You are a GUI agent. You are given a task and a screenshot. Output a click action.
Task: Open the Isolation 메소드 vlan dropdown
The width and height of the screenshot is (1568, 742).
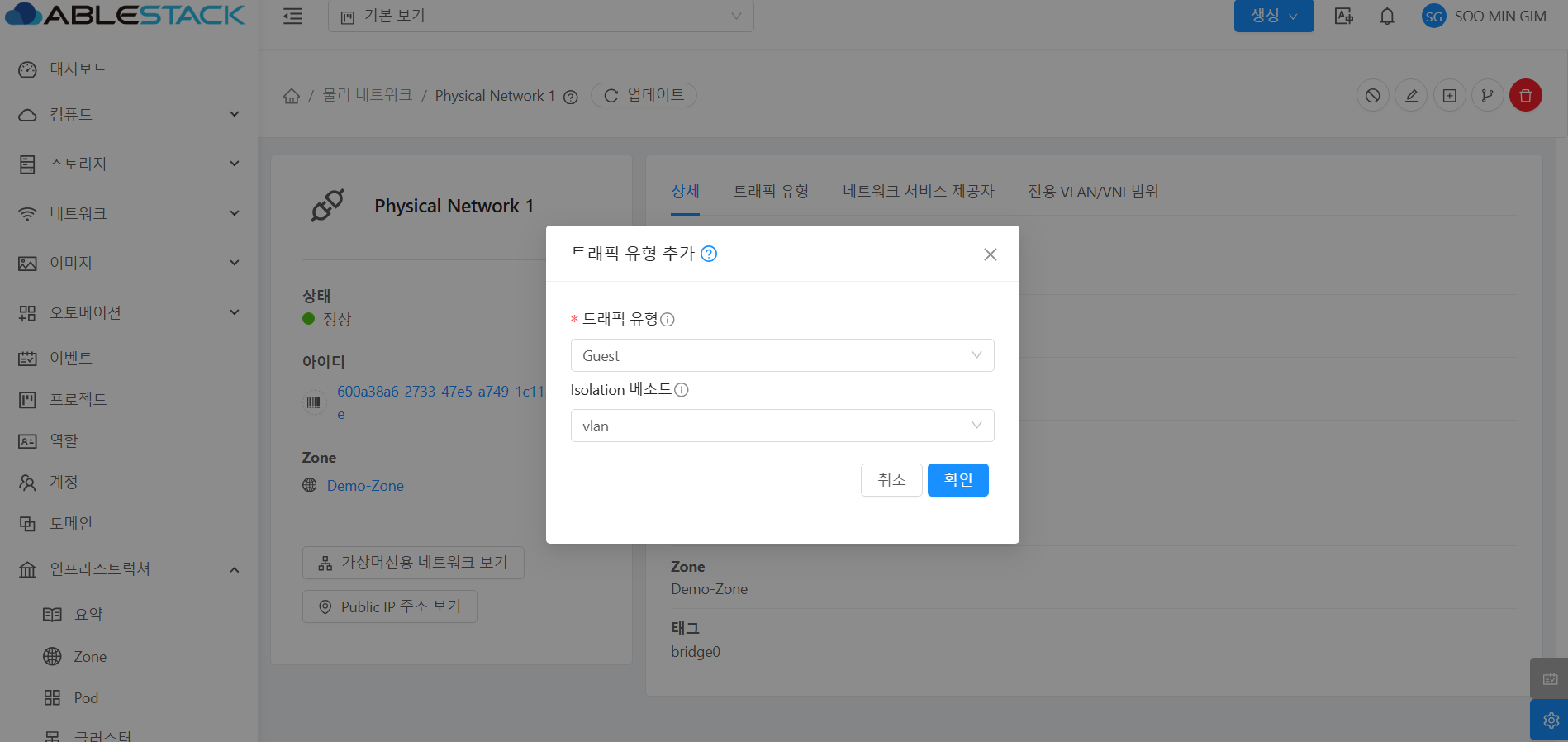tap(782, 426)
